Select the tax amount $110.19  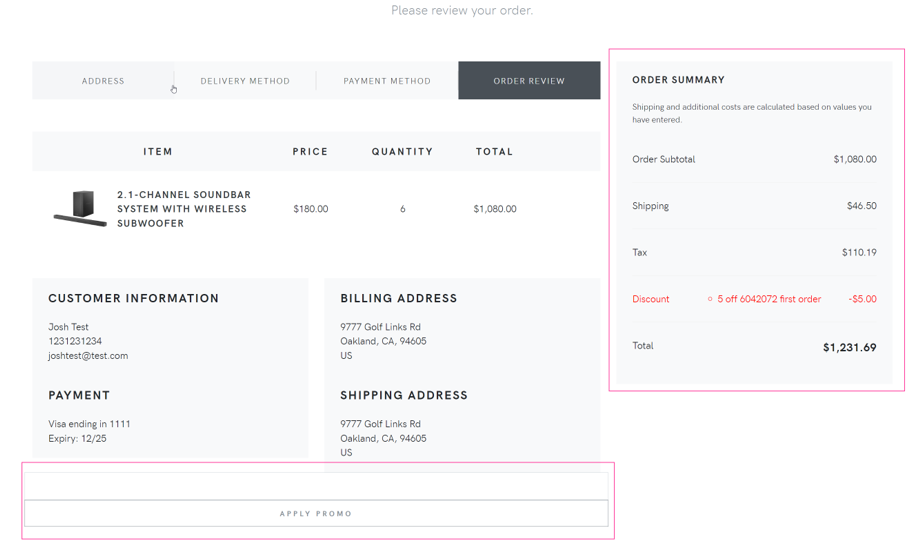[x=859, y=252]
